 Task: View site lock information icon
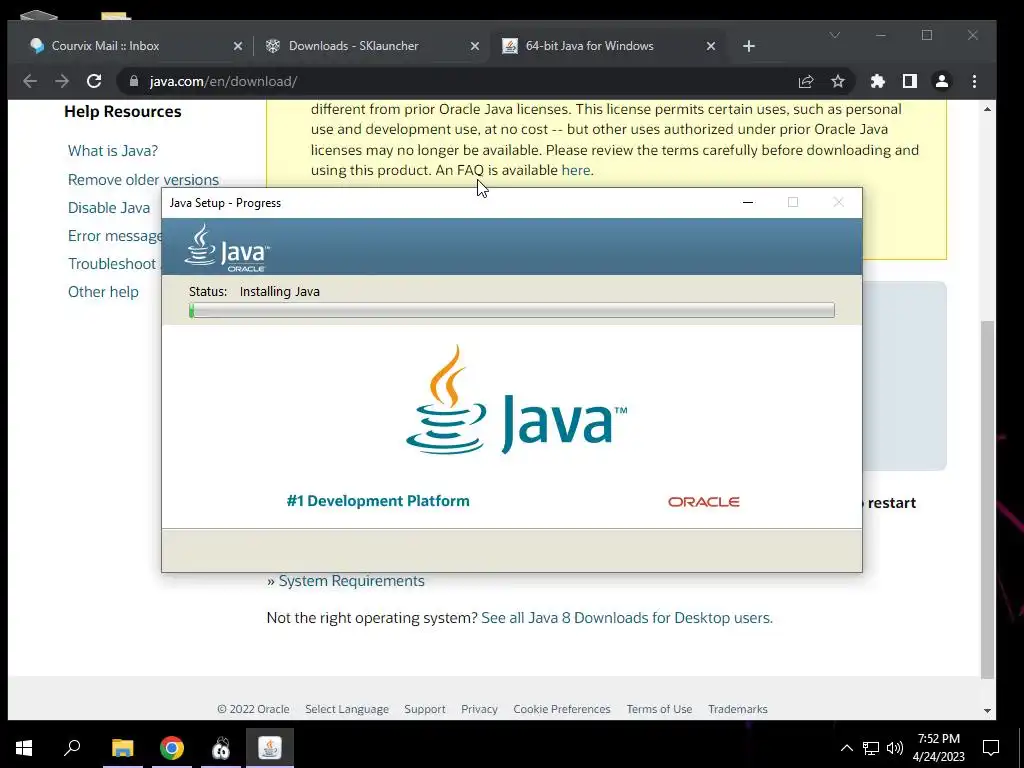(134, 81)
